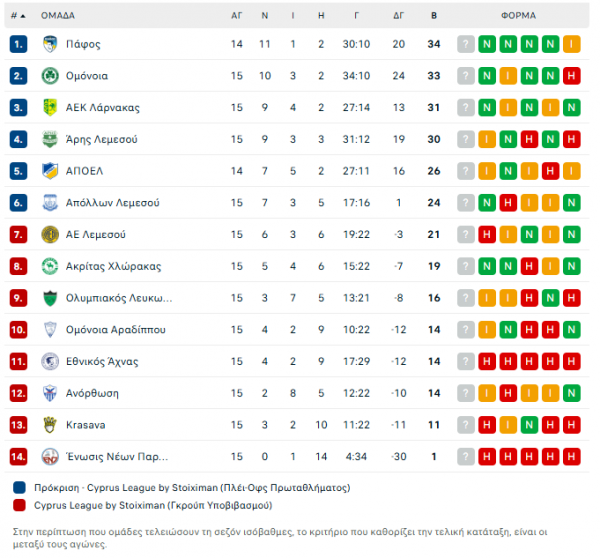Open the Ανόρθωση club badge
The image size is (600, 558).
[50, 393]
